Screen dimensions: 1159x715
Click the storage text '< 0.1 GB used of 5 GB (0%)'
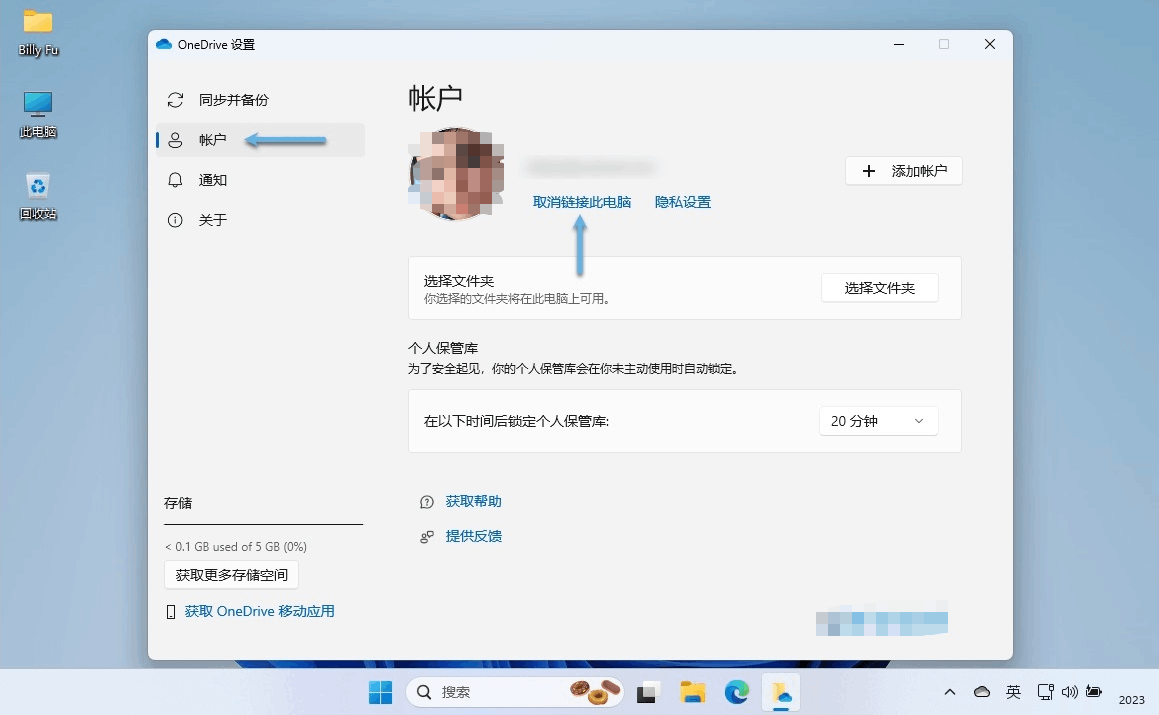(236, 546)
